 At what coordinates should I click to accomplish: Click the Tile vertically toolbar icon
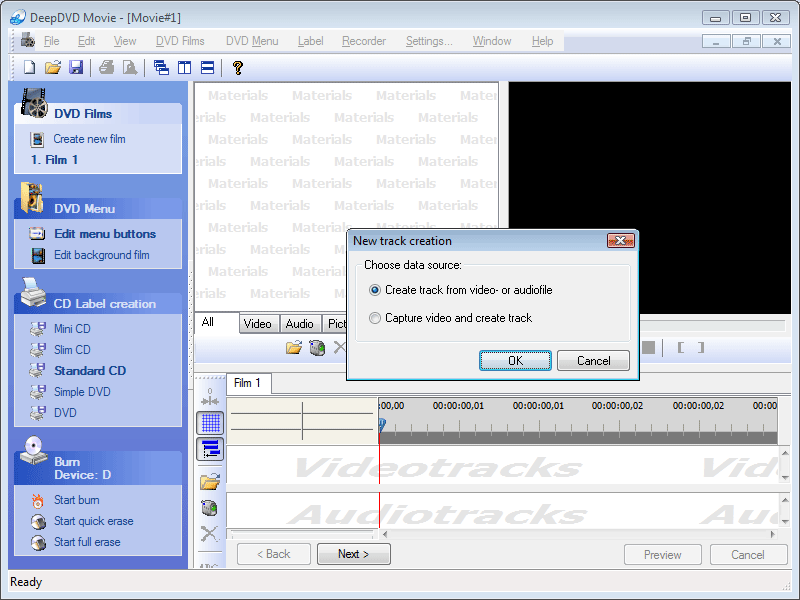click(184, 67)
